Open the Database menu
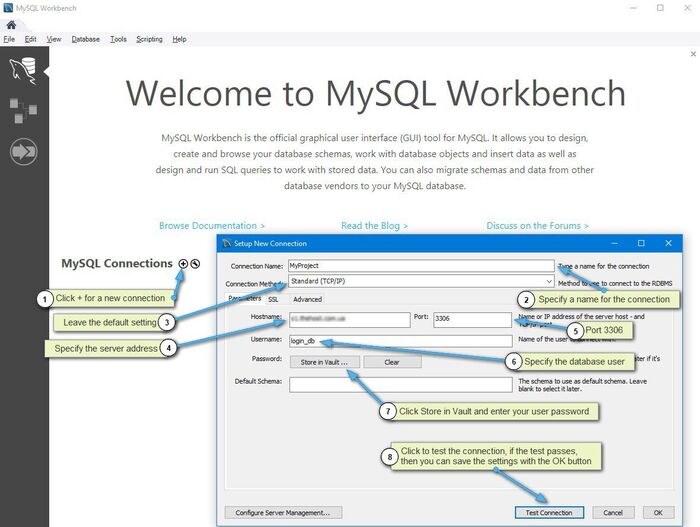The height and width of the screenshot is (527, 700). pyautogui.click(x=85, y=39)
